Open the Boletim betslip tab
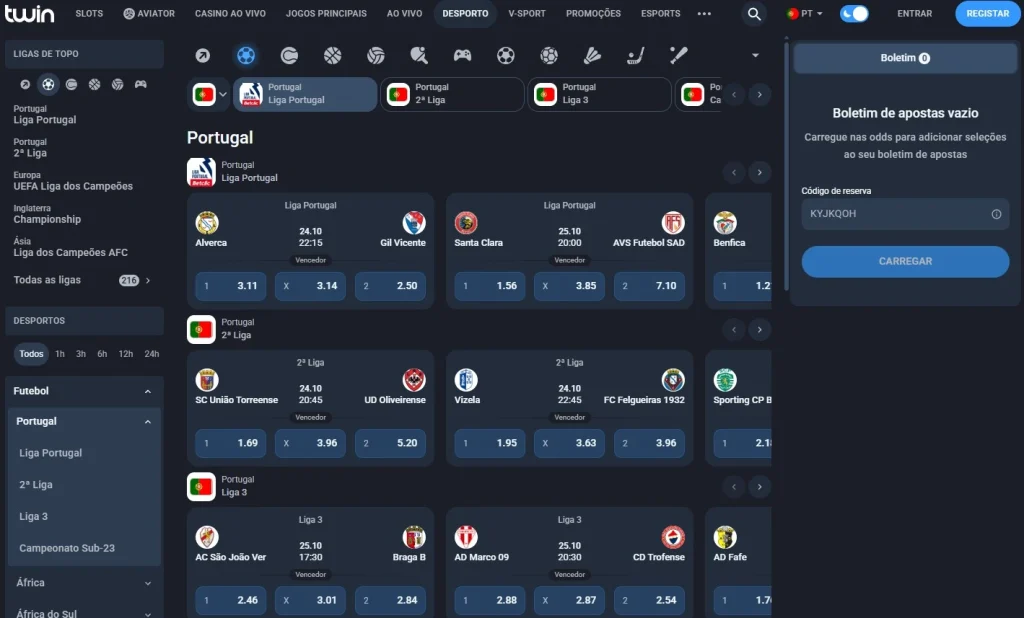This screenshot has height=618, width=1024. 905,58
